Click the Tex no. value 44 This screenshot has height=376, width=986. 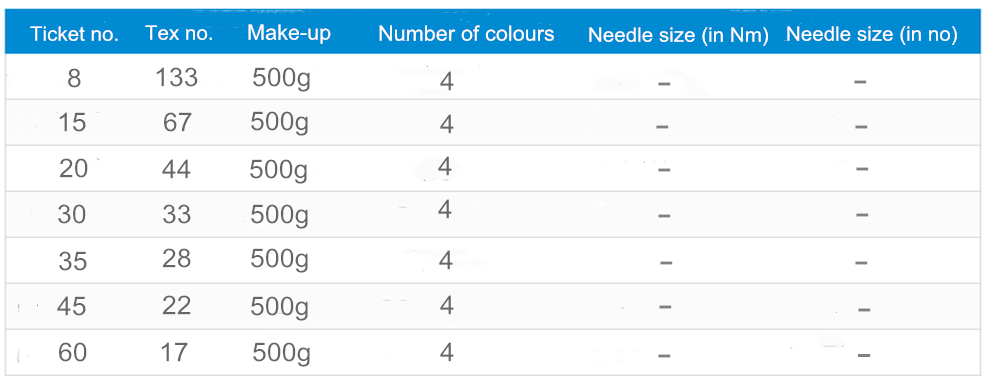coord(176,169)
